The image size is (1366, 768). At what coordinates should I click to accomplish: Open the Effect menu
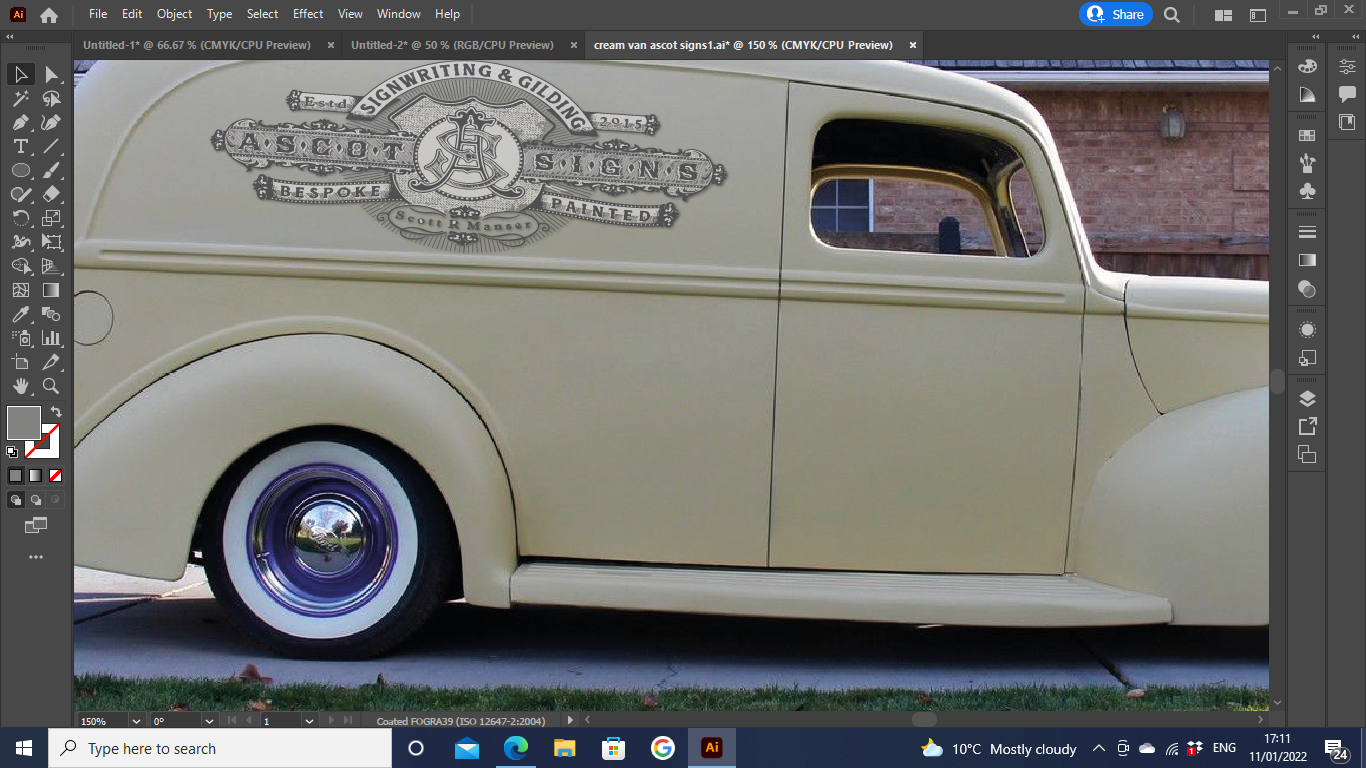(x=308, y=14)
